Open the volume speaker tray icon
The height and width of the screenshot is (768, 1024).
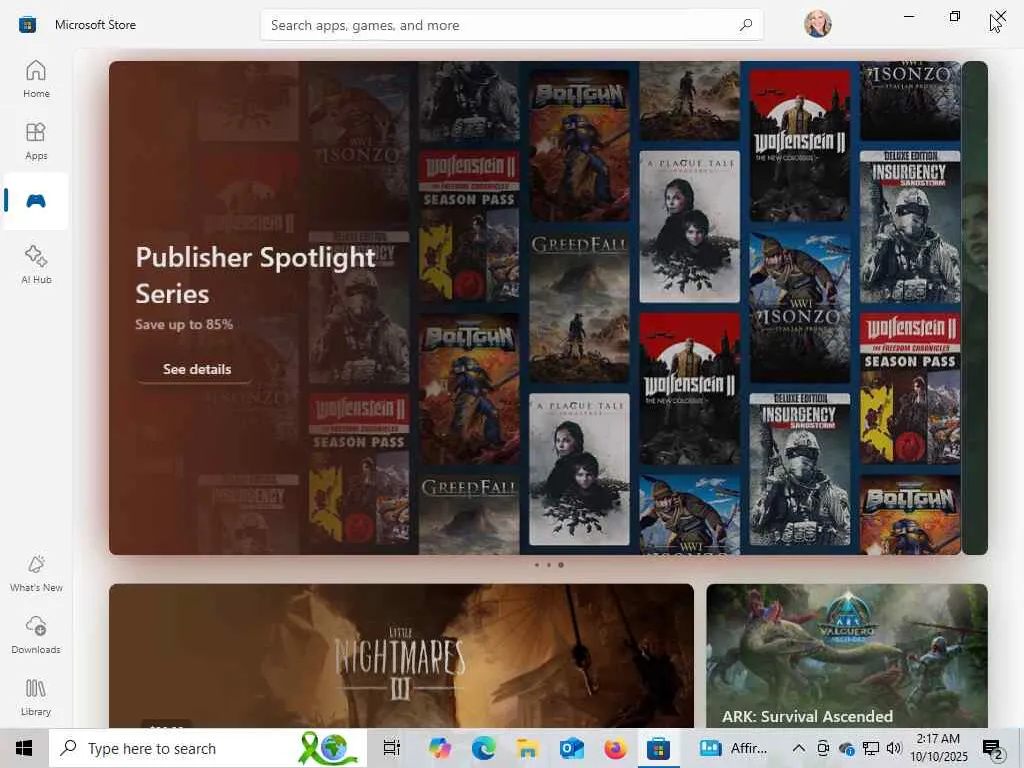pos(894,748)
